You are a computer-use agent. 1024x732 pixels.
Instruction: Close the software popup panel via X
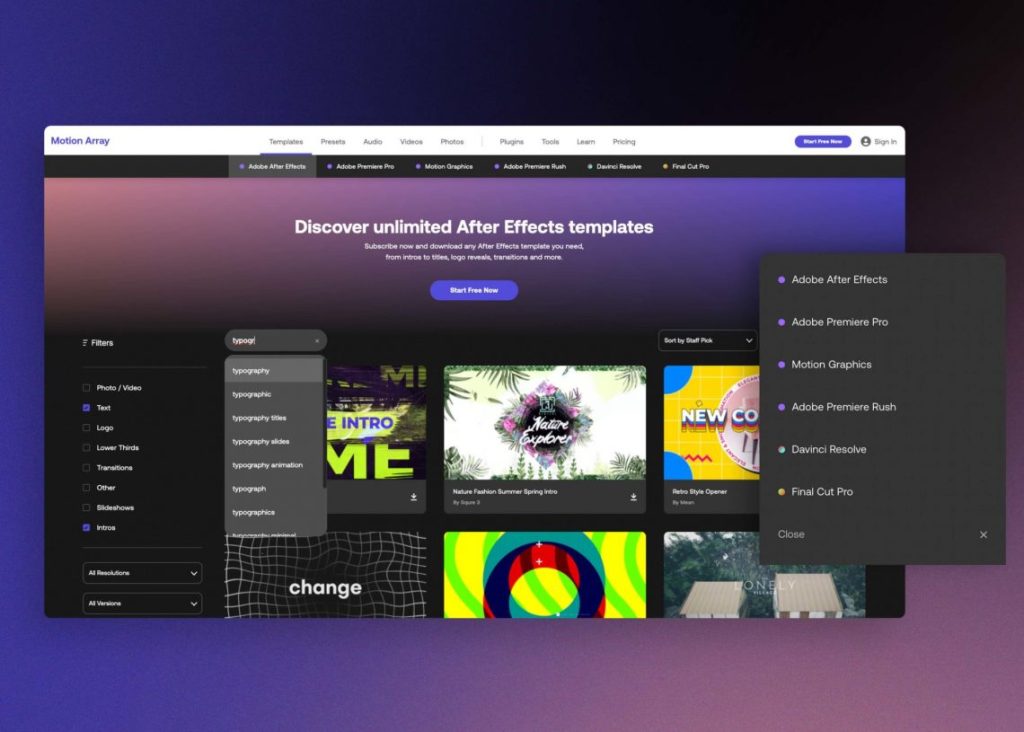983,535
